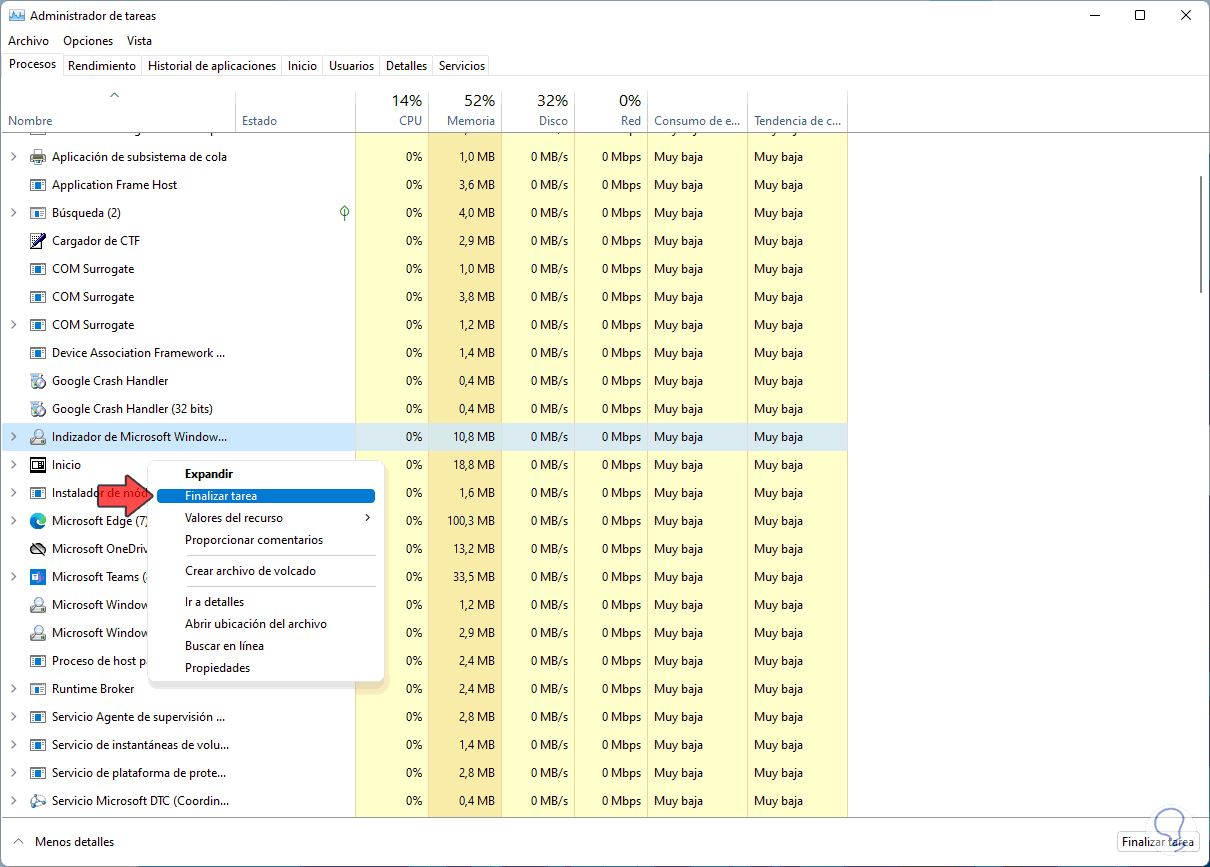
Task: Open the Valores del recurso submenu arrow
Action: (367, 518)
